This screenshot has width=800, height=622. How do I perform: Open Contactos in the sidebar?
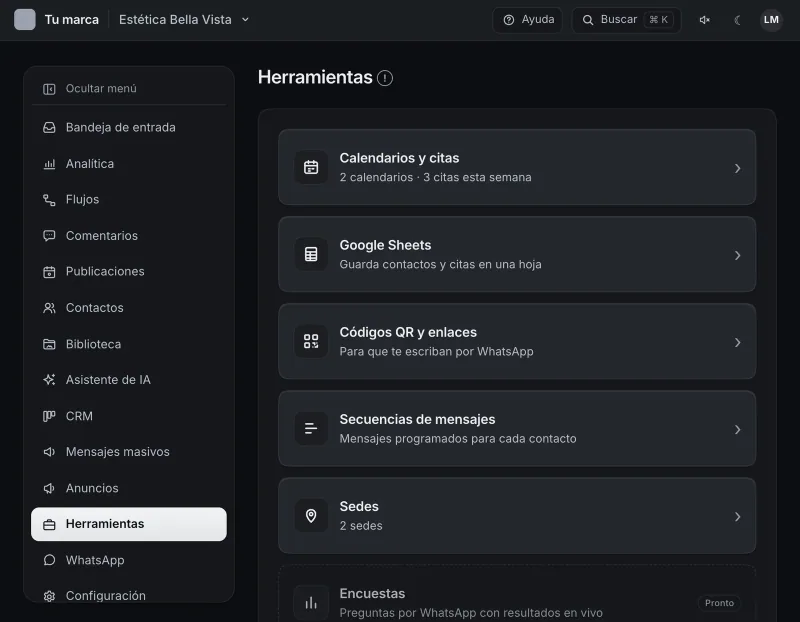(x=129, y=308)
